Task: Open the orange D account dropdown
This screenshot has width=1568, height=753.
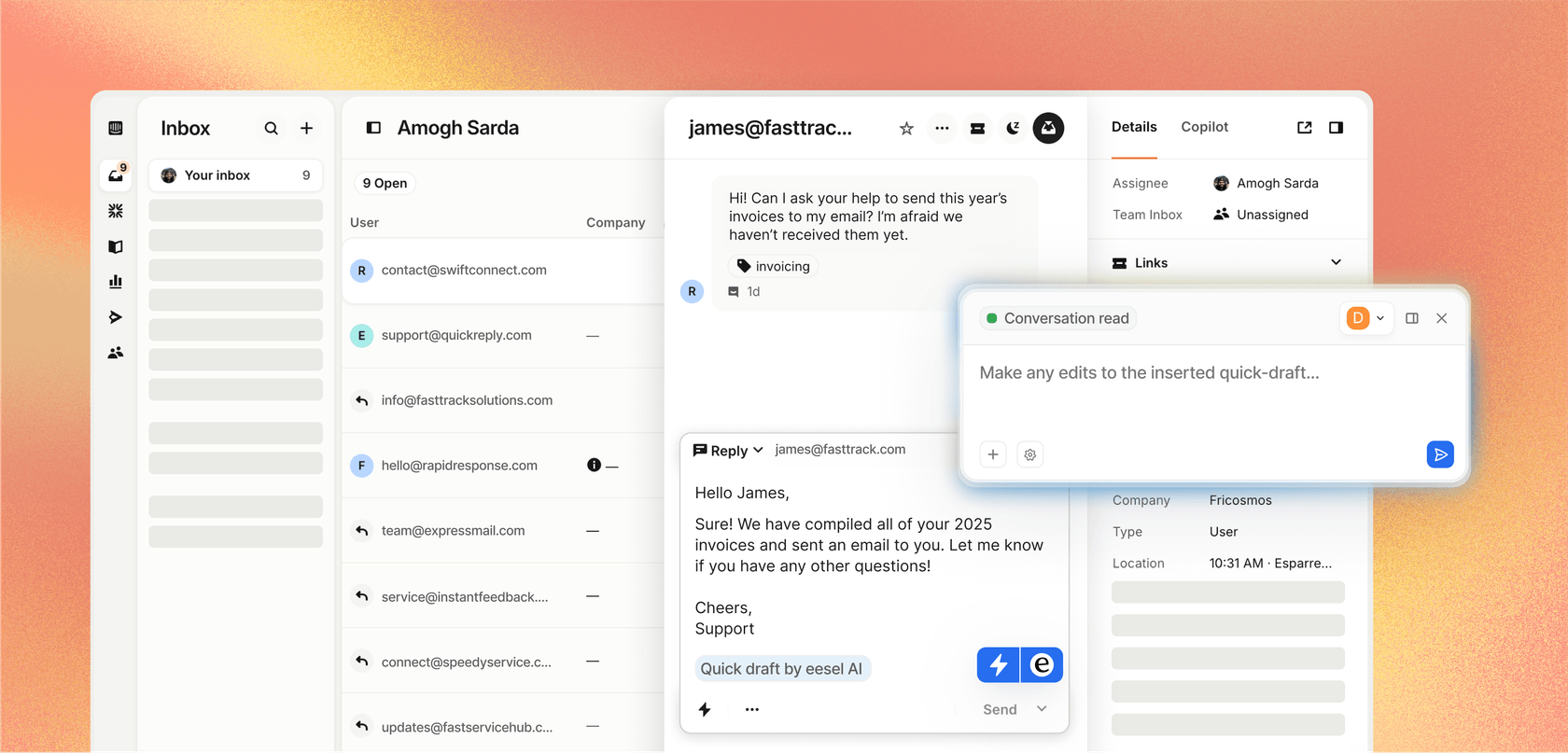Action: point(1366,318)
